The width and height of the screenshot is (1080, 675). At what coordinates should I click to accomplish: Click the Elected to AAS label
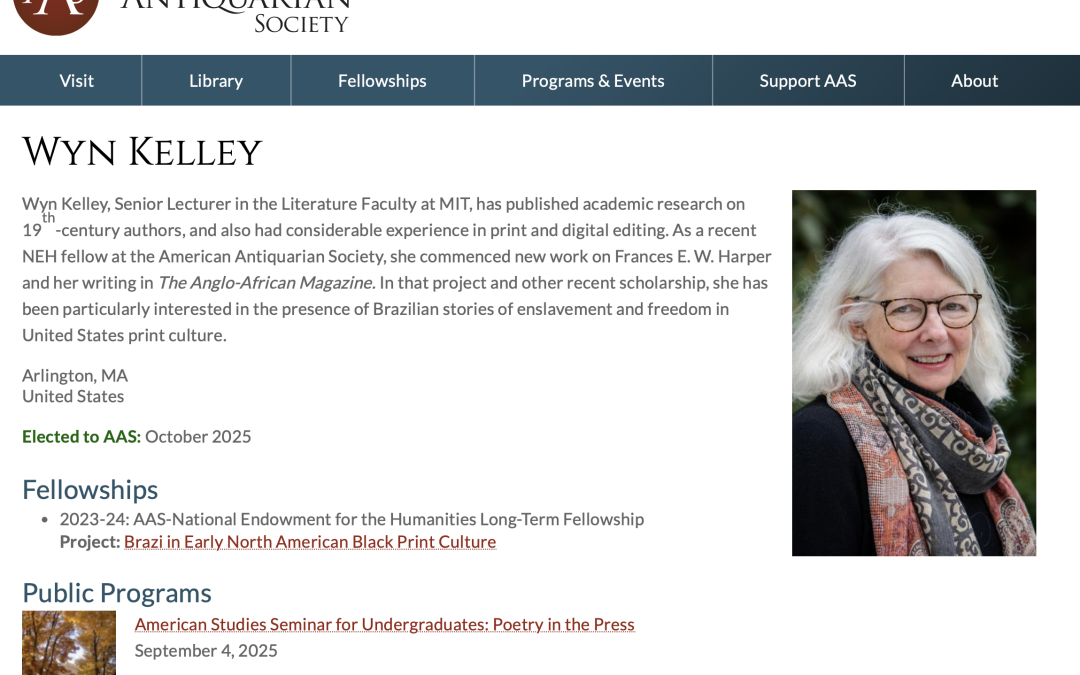tap(80, 436)
